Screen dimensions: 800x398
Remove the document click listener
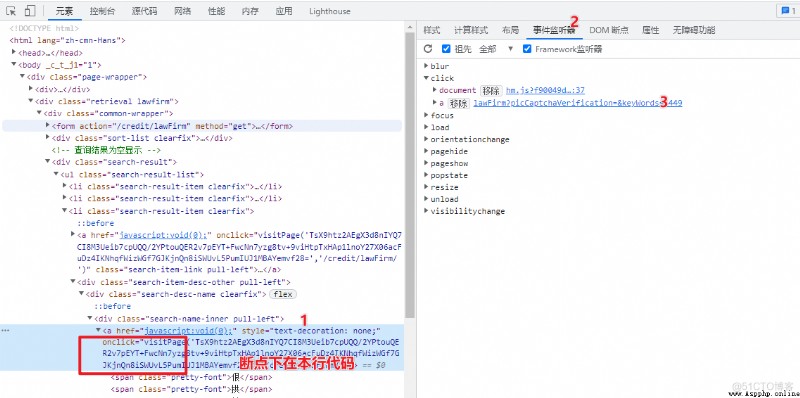[x=491, y=90]
